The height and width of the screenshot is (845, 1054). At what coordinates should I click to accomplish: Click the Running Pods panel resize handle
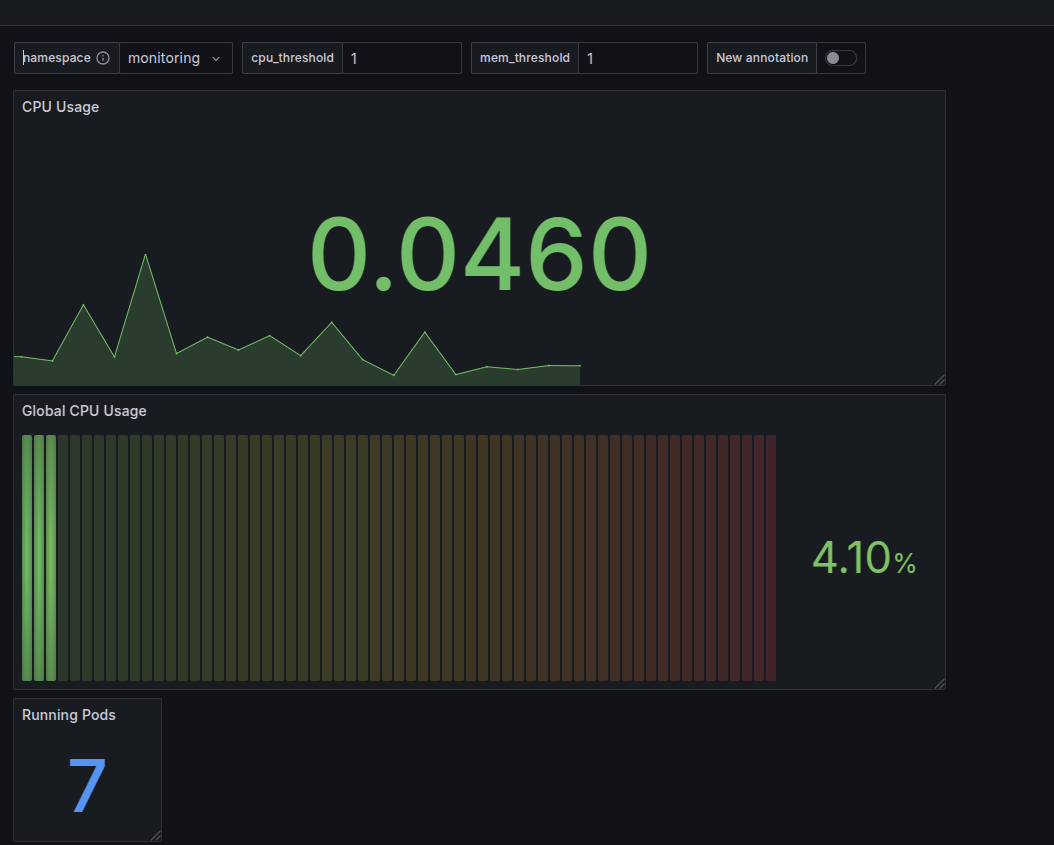point(155,835)
